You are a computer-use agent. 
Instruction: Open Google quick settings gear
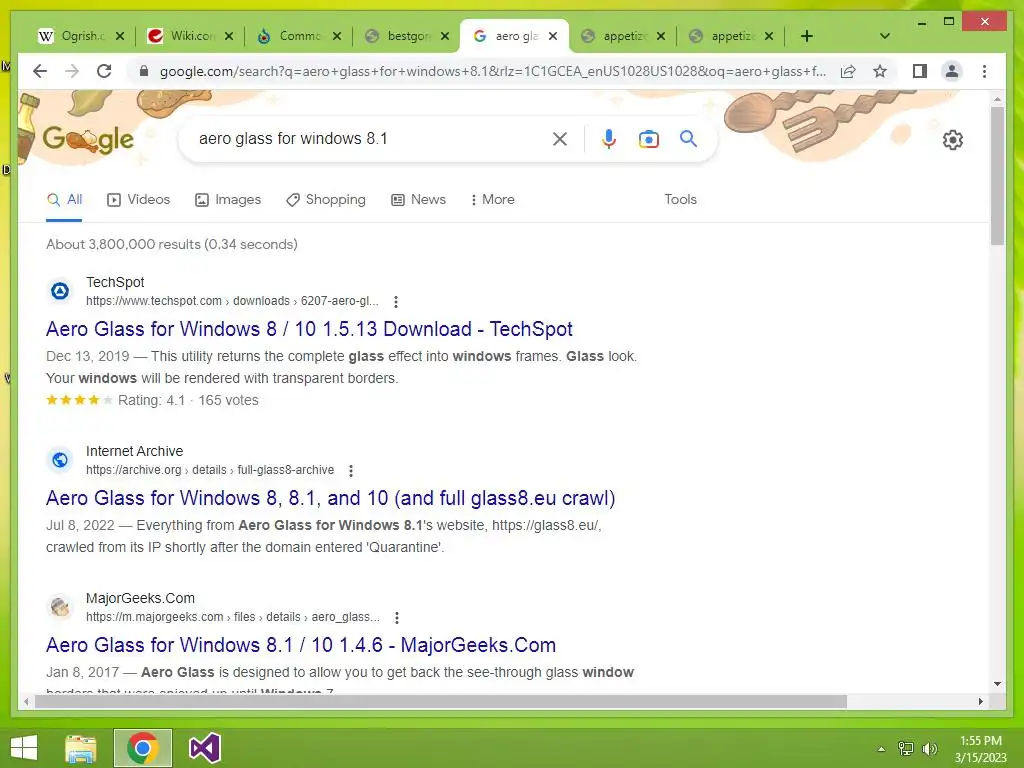(x=953, y=140)
